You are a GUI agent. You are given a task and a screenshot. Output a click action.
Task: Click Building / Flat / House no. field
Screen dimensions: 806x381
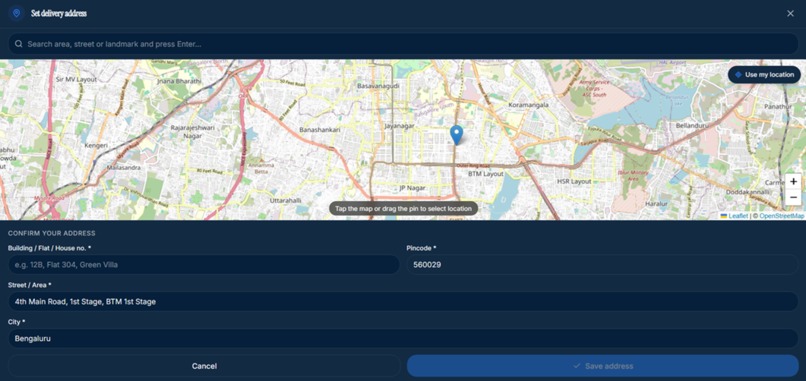pyautogui.click(x=204, y=265)
